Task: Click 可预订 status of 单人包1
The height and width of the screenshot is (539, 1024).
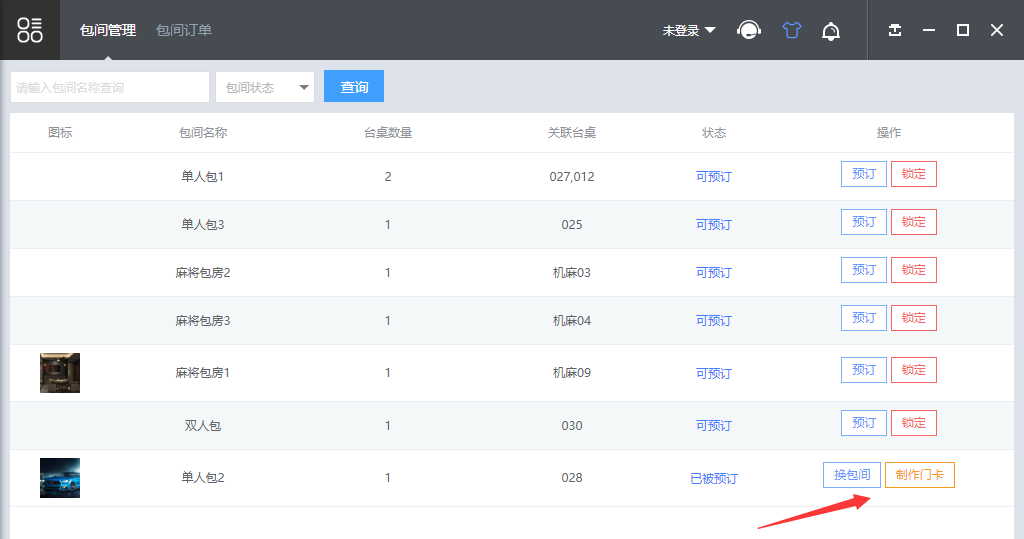Action: [714, 176]
